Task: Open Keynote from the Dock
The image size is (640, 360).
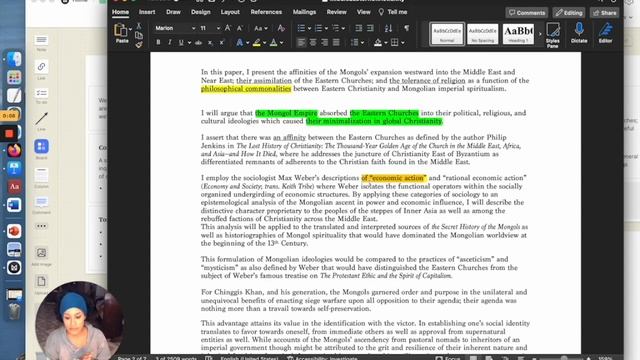Action: pyautogui.click(x=14, y=168)
